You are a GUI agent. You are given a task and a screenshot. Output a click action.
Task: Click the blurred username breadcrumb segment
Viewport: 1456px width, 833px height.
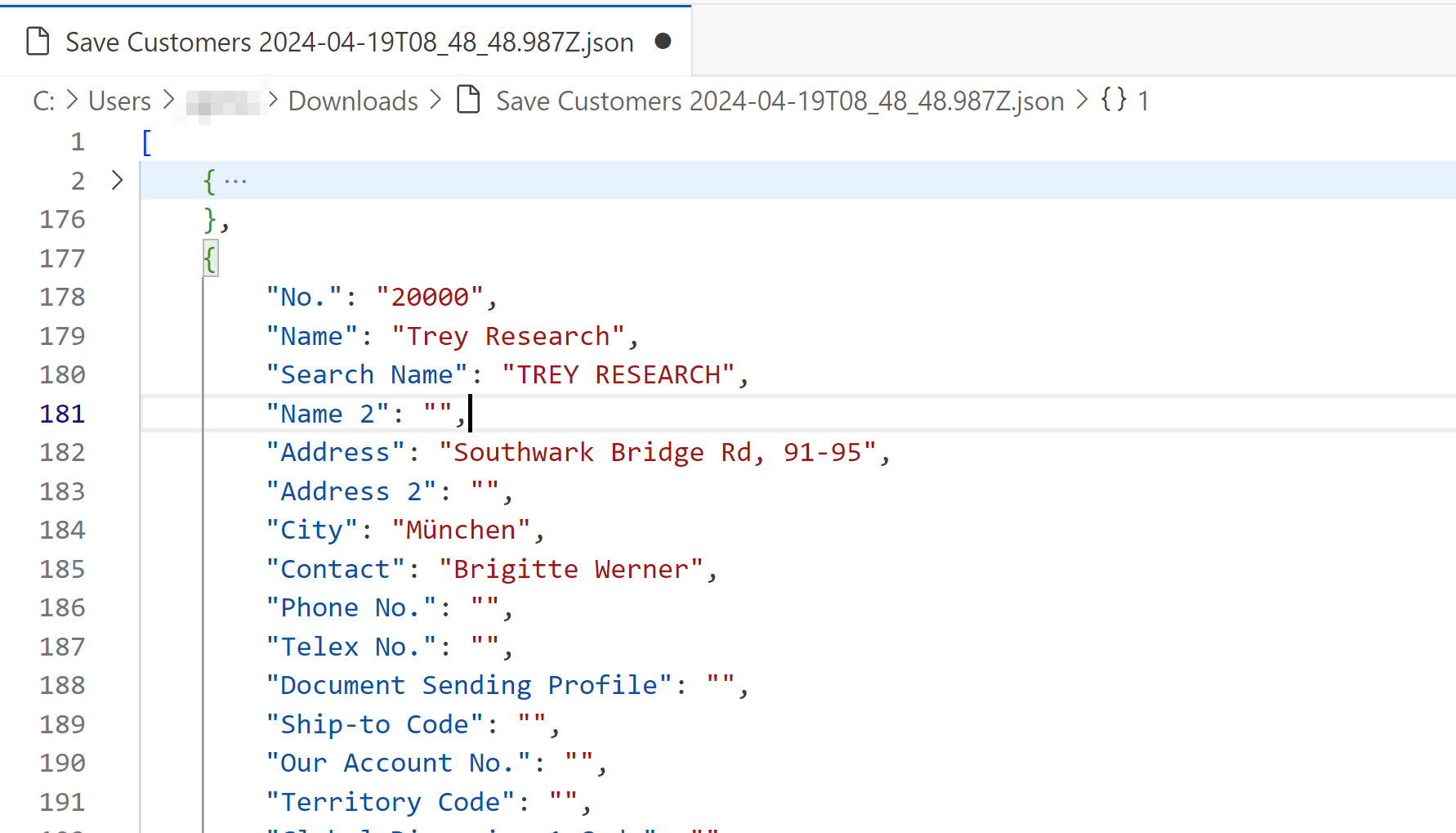222,101
